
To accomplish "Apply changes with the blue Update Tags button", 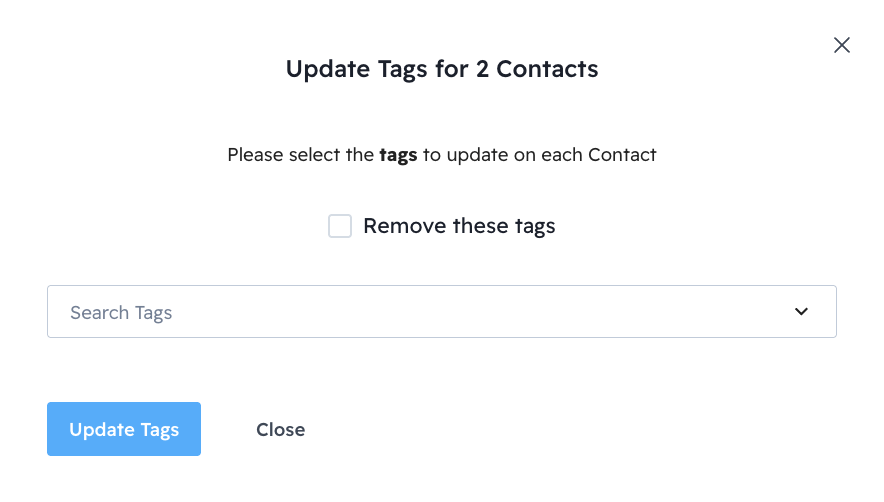I will (124, 429).
